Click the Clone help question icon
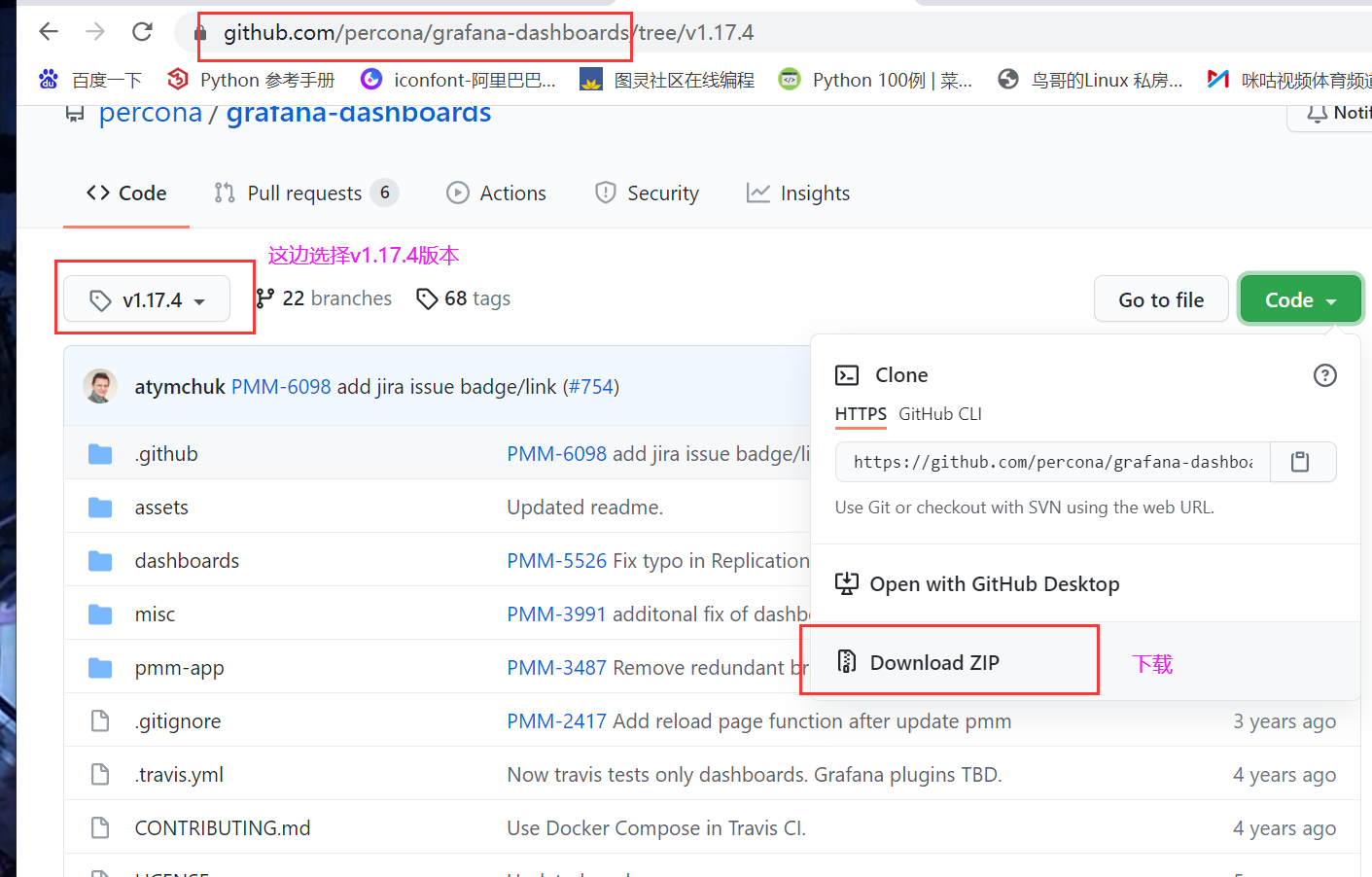The height and width of the screenshot is (877, 1372). pos(1325,375)
